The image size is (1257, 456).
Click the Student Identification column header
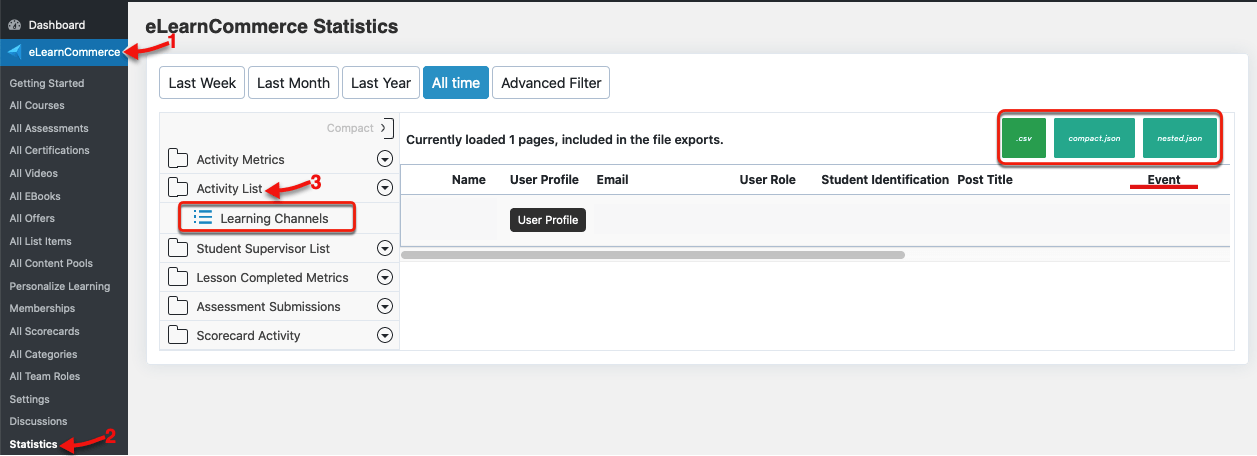tap(885, 180)
